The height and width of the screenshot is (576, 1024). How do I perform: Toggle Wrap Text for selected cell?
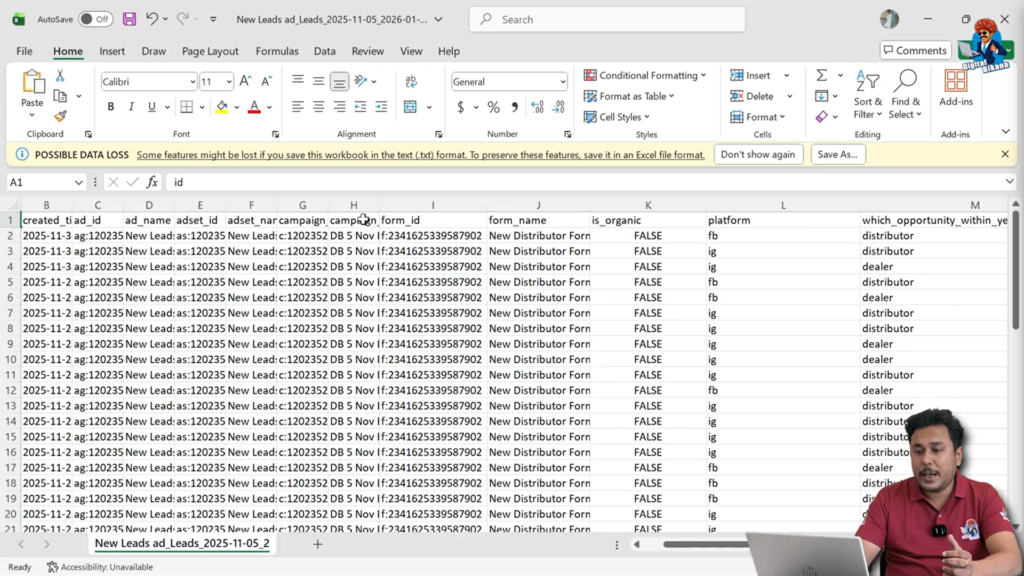pos(410,82)
